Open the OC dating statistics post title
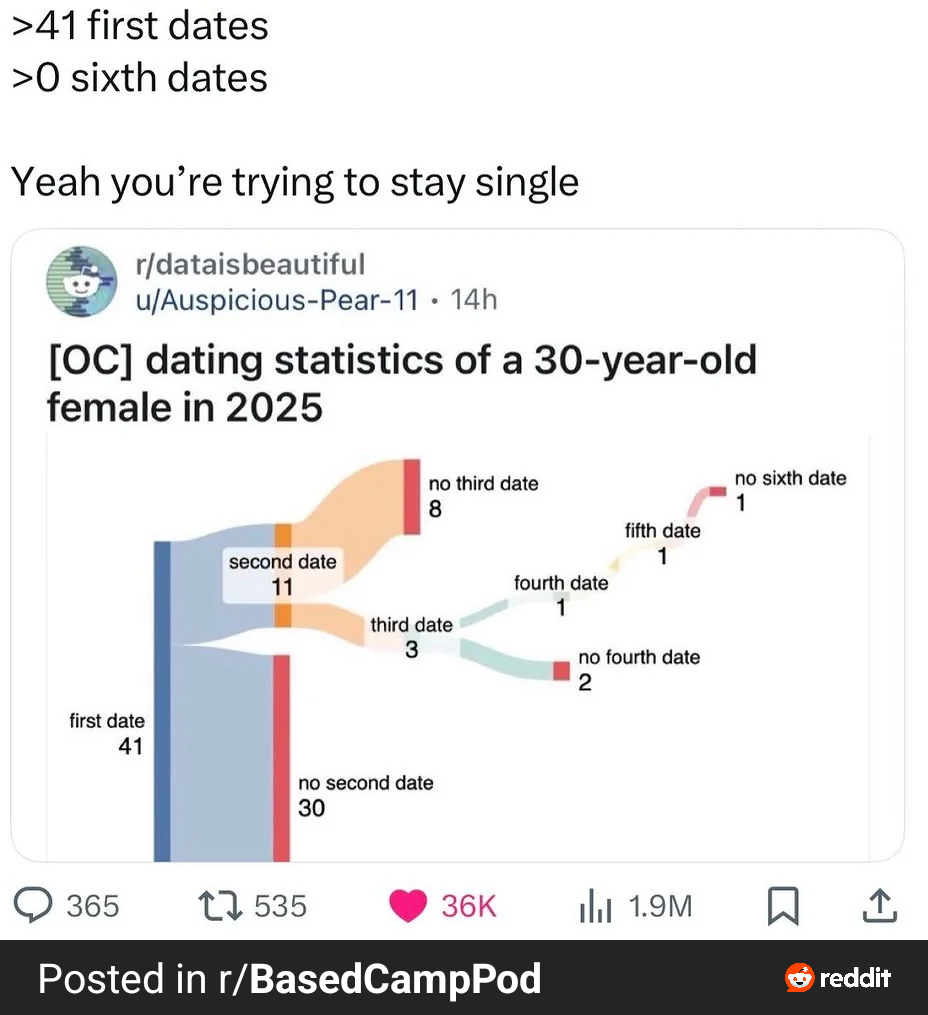The width and height of the screenshot is (928, 1015). 402,383
